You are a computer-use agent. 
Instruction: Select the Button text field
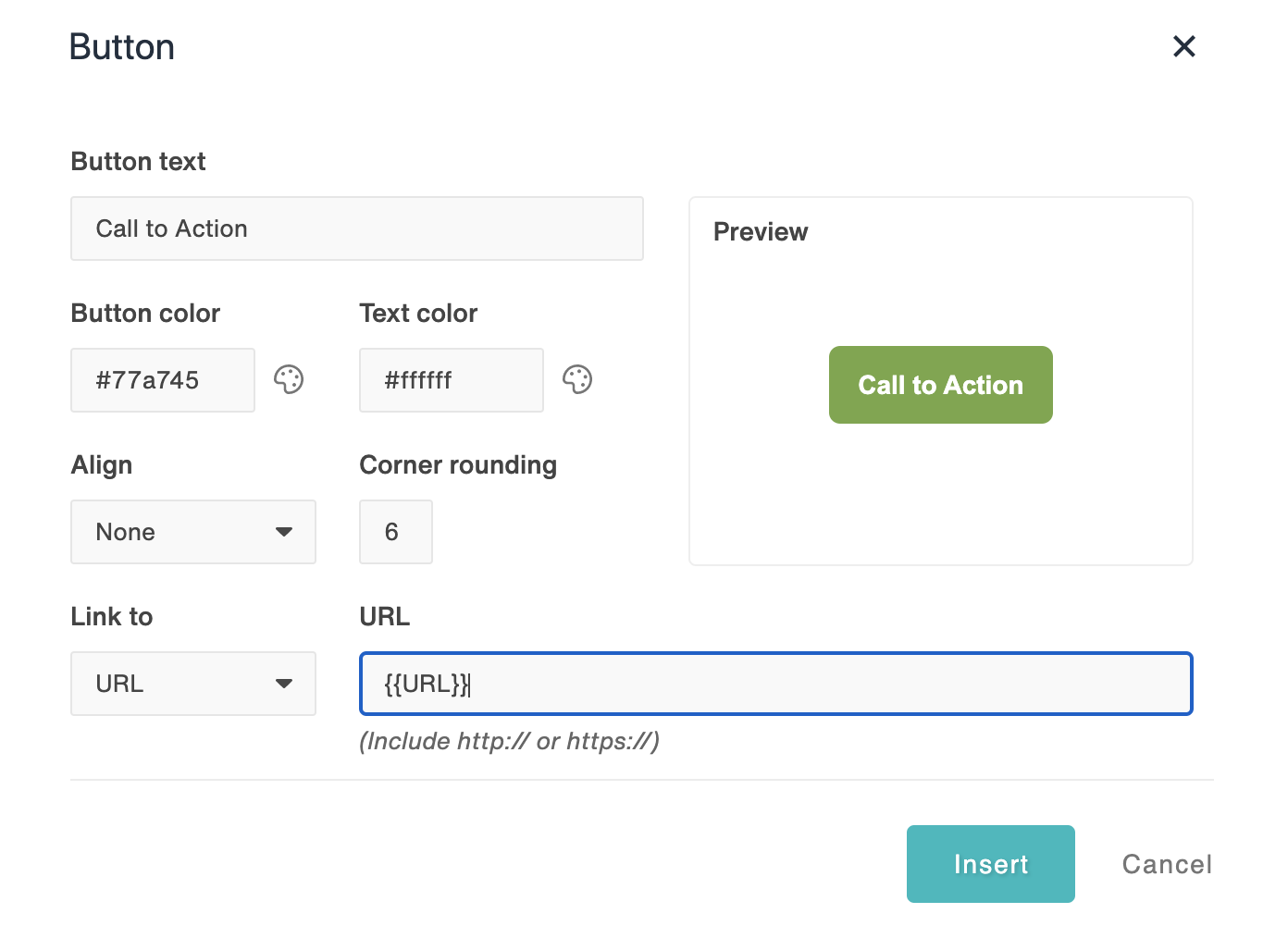tap(357, 228)
